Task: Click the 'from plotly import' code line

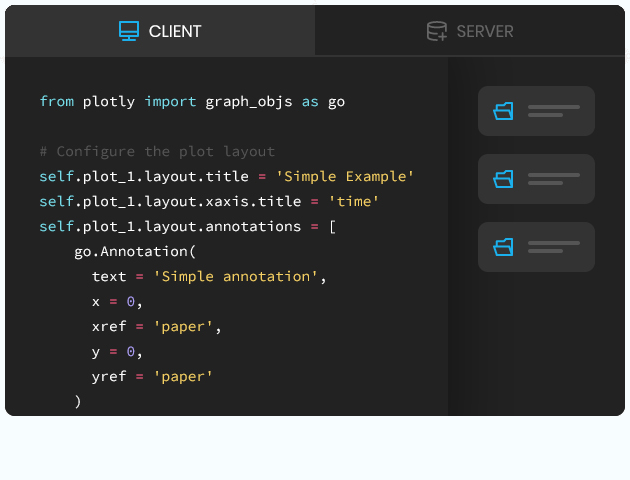Action: click(x=192, y=102)
